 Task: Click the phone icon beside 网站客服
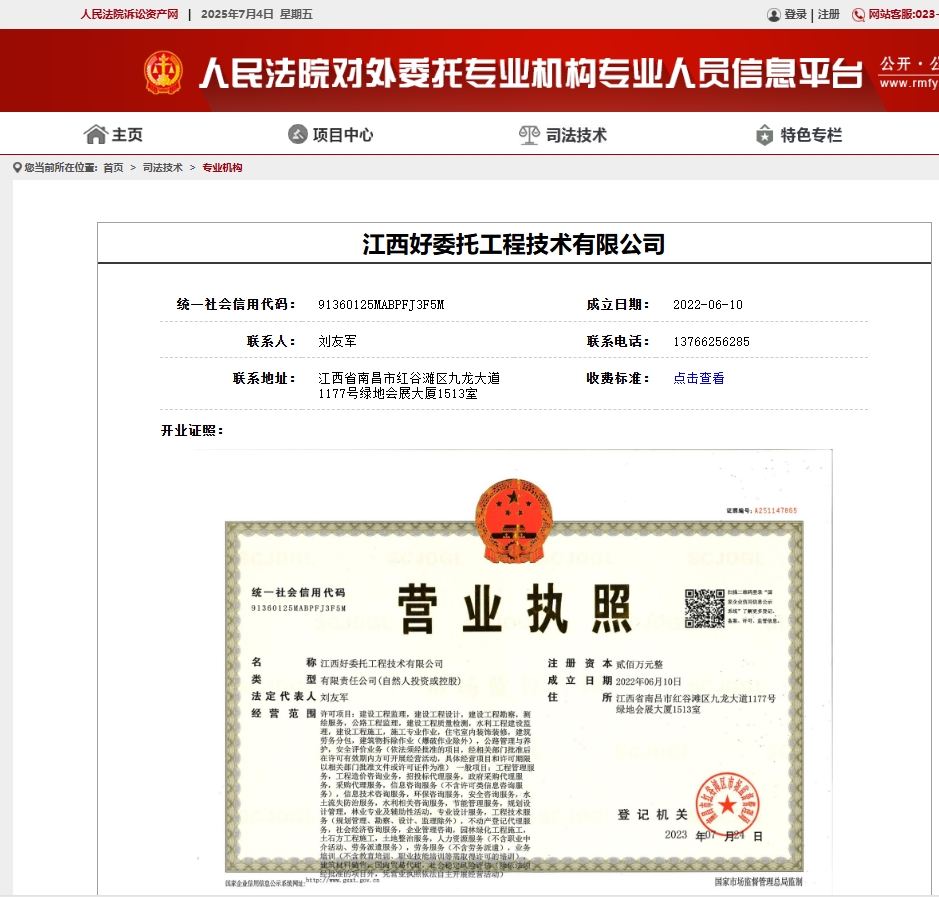click(x=858, y=14)
